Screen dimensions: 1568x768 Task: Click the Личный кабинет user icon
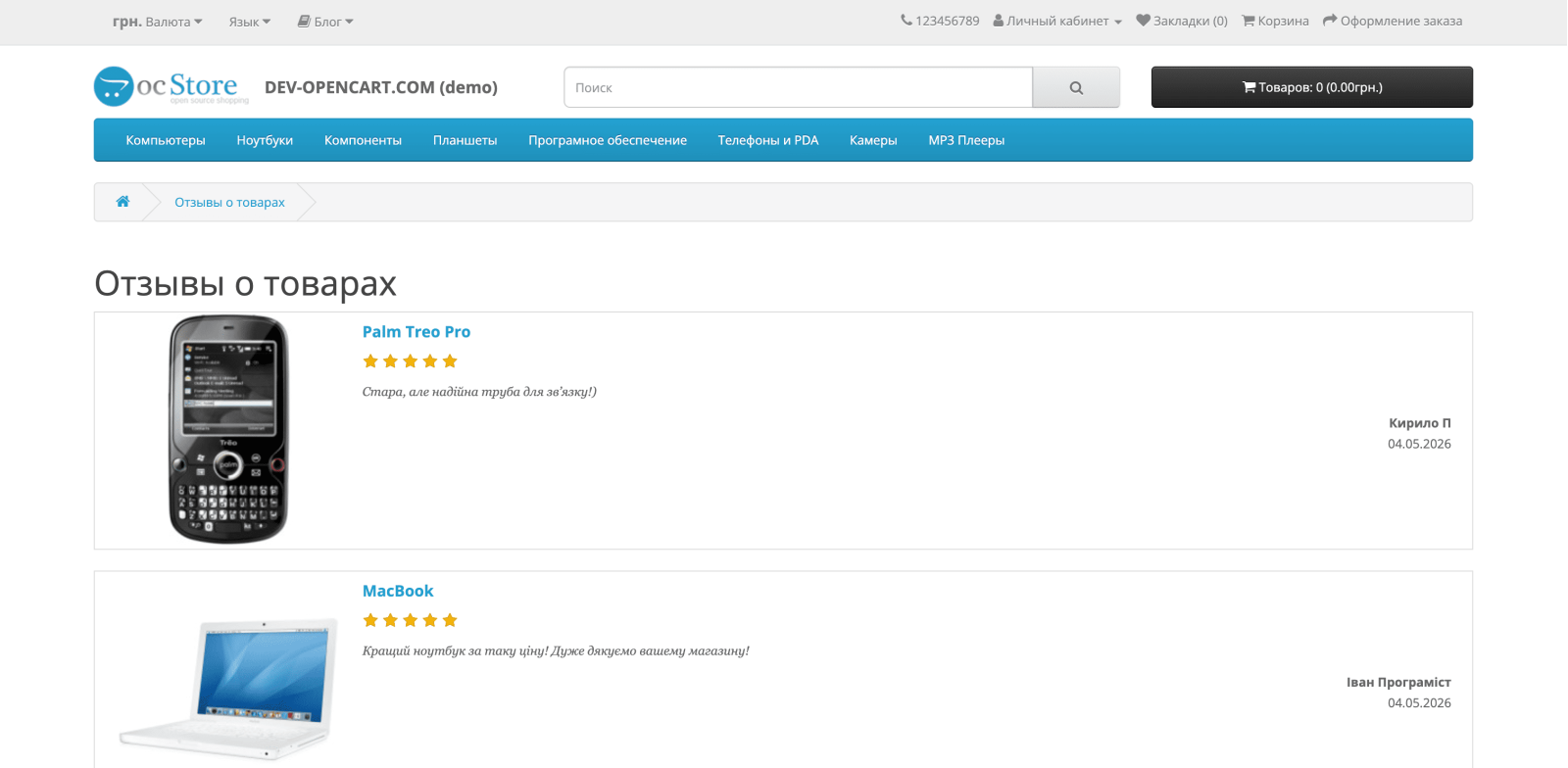[x=999, y=21]
